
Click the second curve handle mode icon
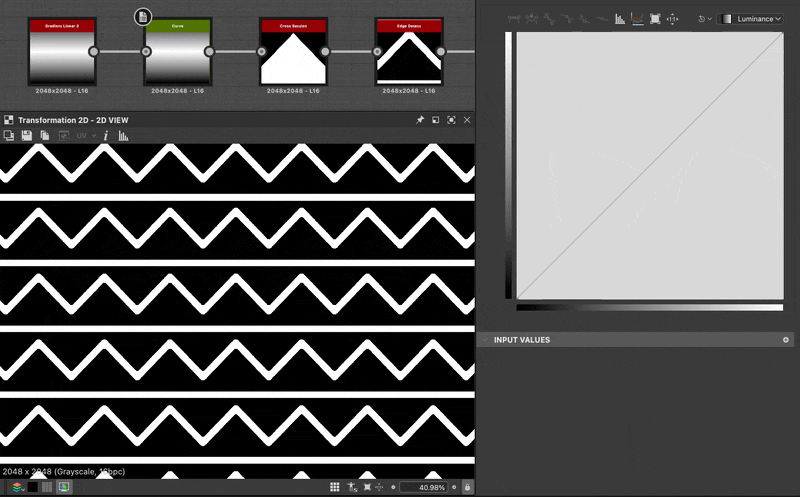coord(532,19)
